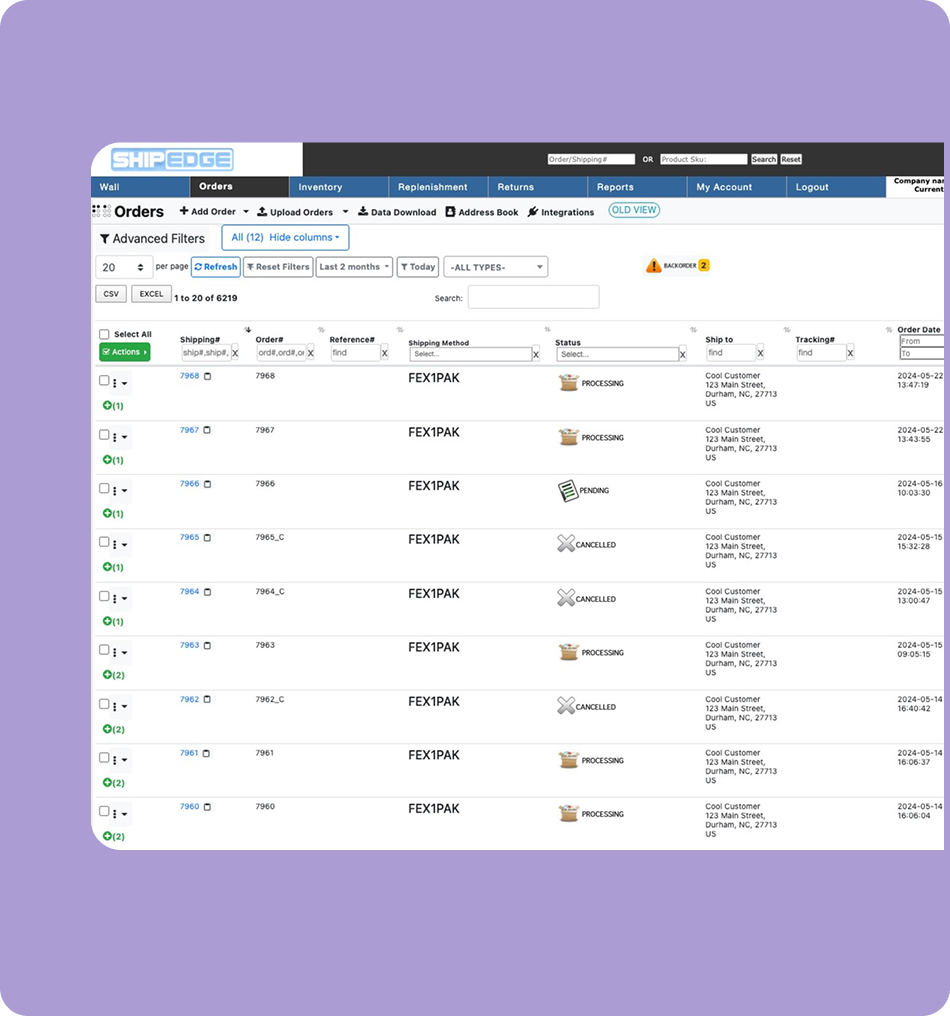Open Address Book from the toolbar

click(482, 212)
